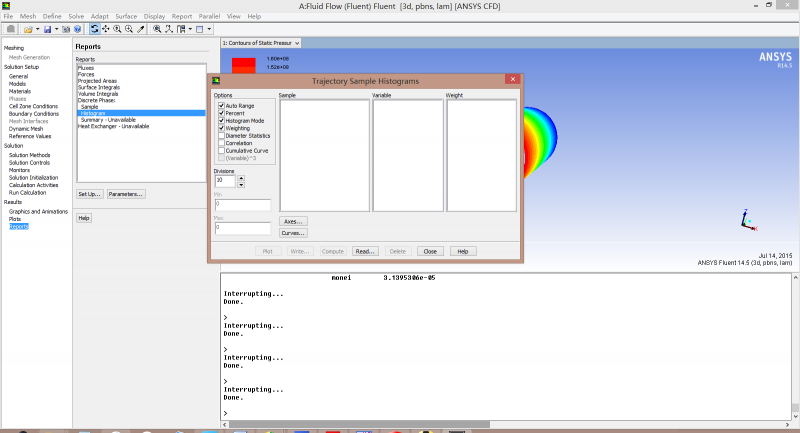Click the gray icon at toolbar's left end
The image size is (800, 433).
click(11, 29)
